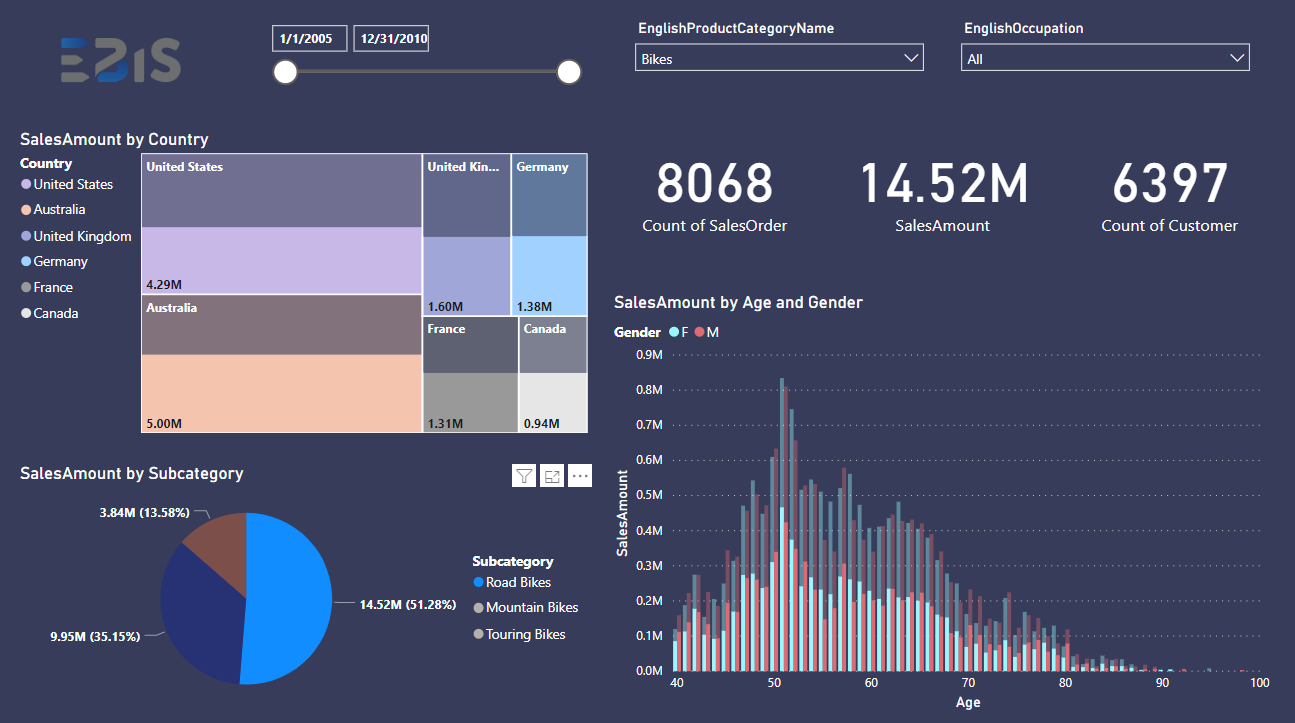Select Mountain Bikes in the Subcategory legend
1295x723 pixels.
coord(525,608)
